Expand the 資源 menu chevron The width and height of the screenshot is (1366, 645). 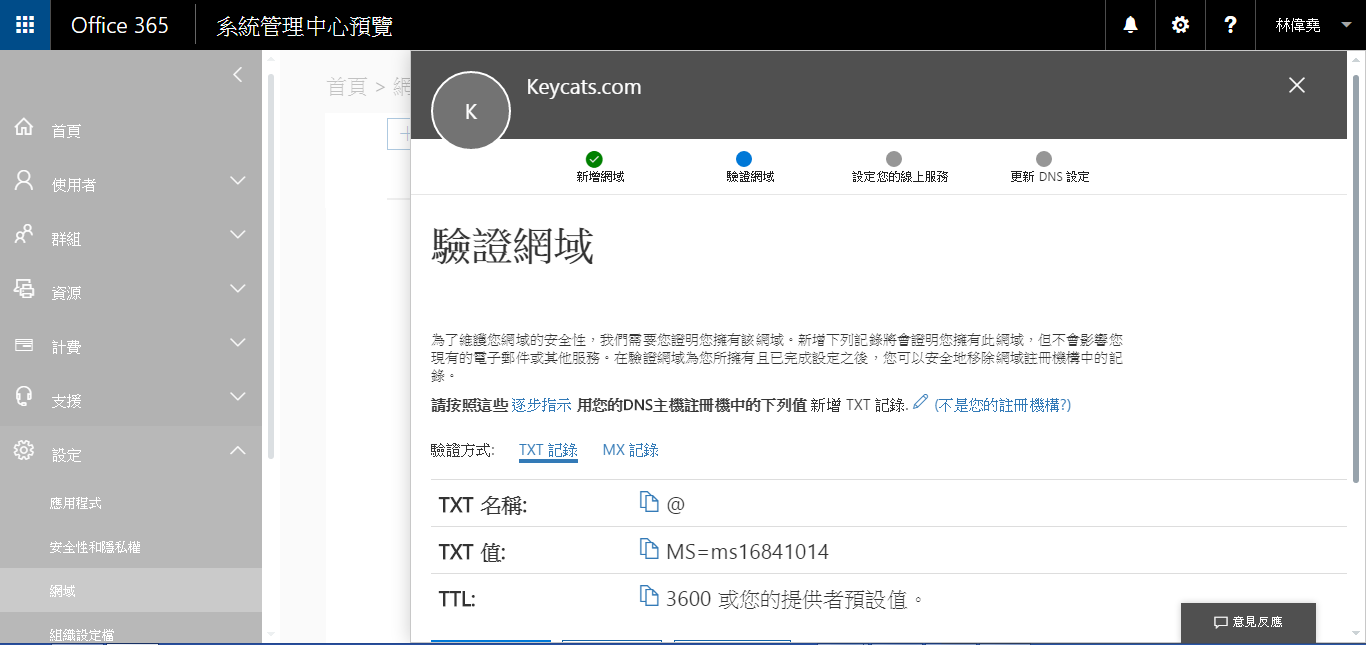(x=237, y=289)
